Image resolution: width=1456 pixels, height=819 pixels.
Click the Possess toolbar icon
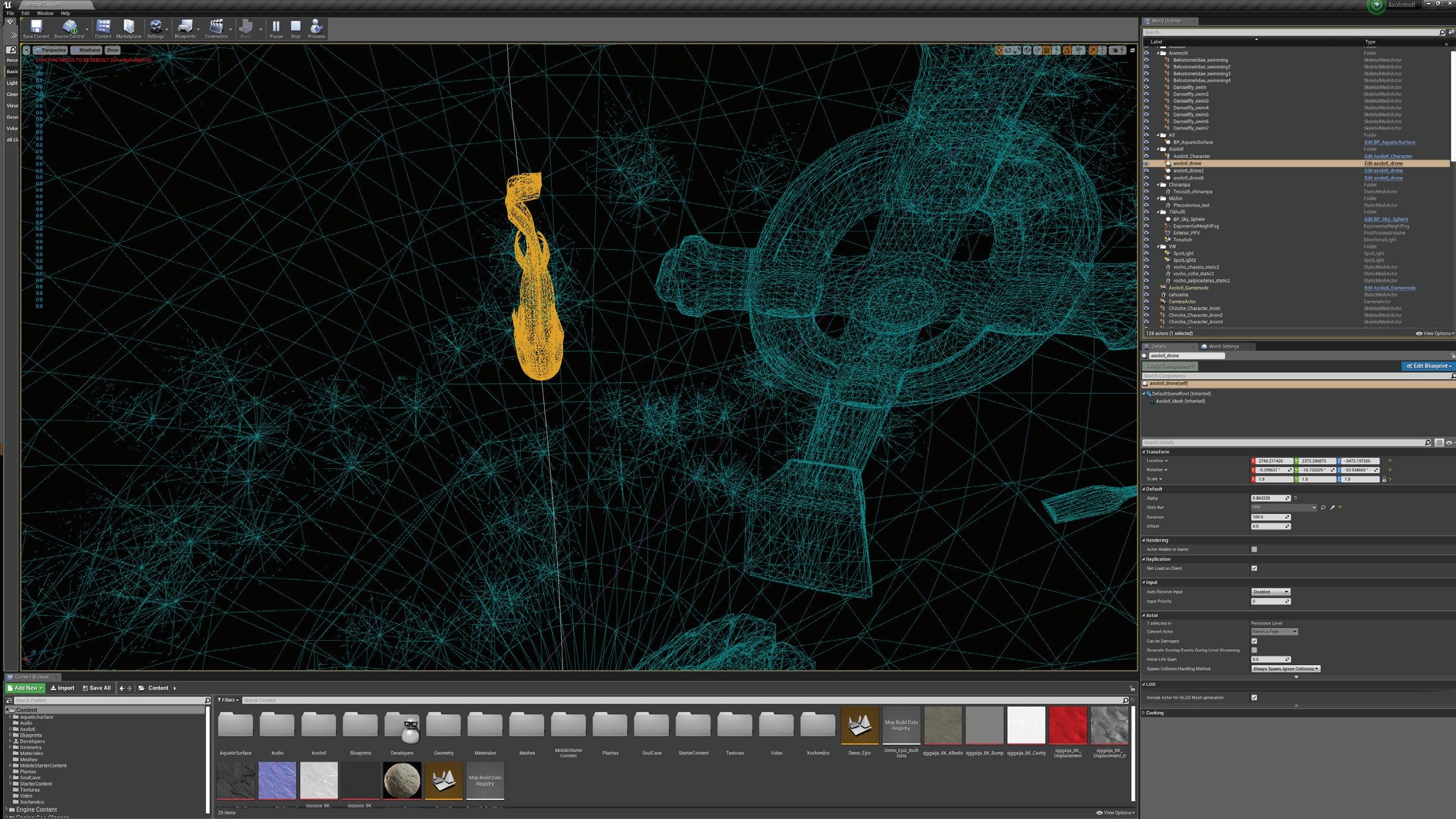point(316,28)
